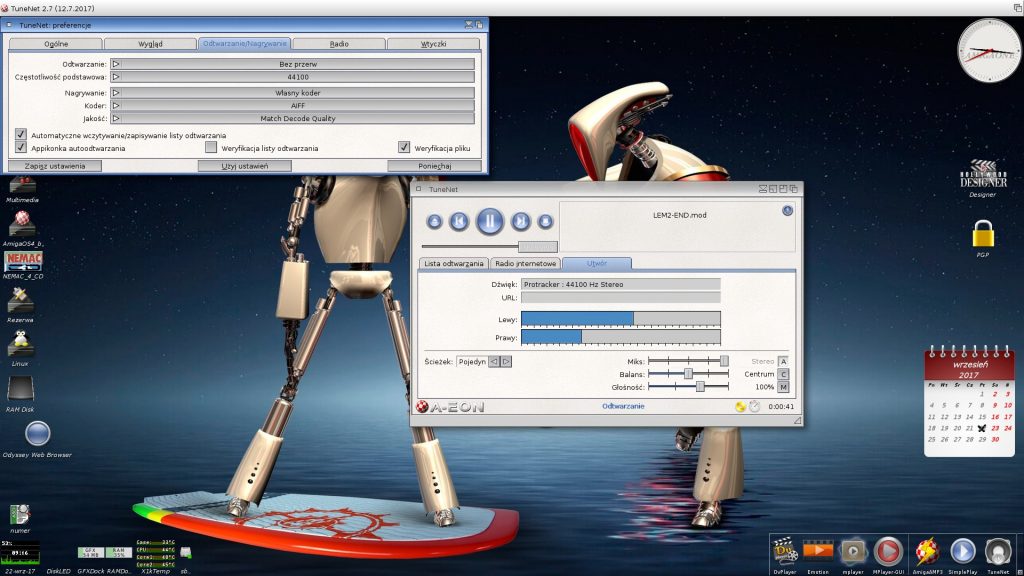Click the eject button in TuneNet player
1024x576 pixels.
coord(434,222)
